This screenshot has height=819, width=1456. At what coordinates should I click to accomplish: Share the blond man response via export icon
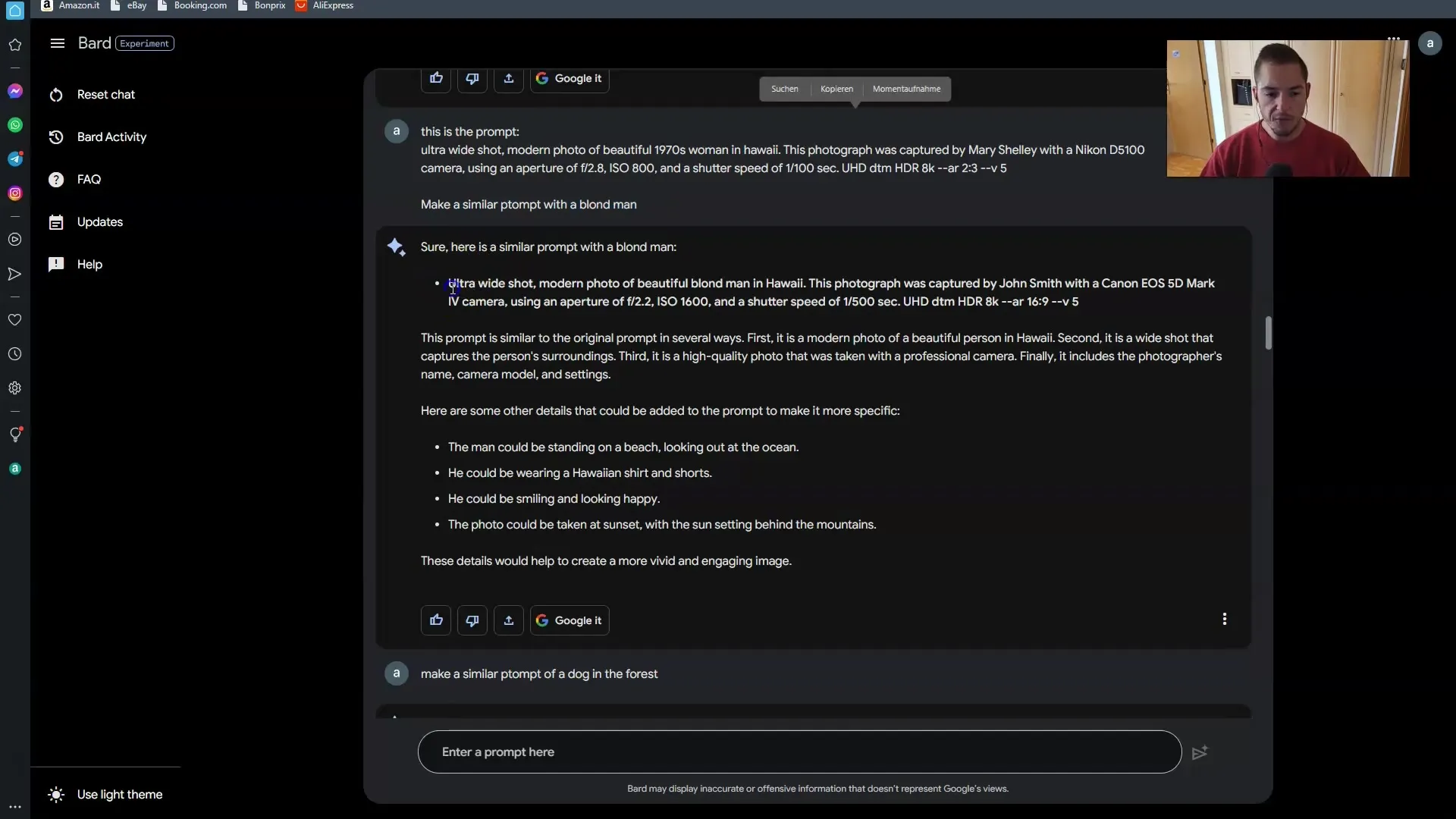(509, 620)
